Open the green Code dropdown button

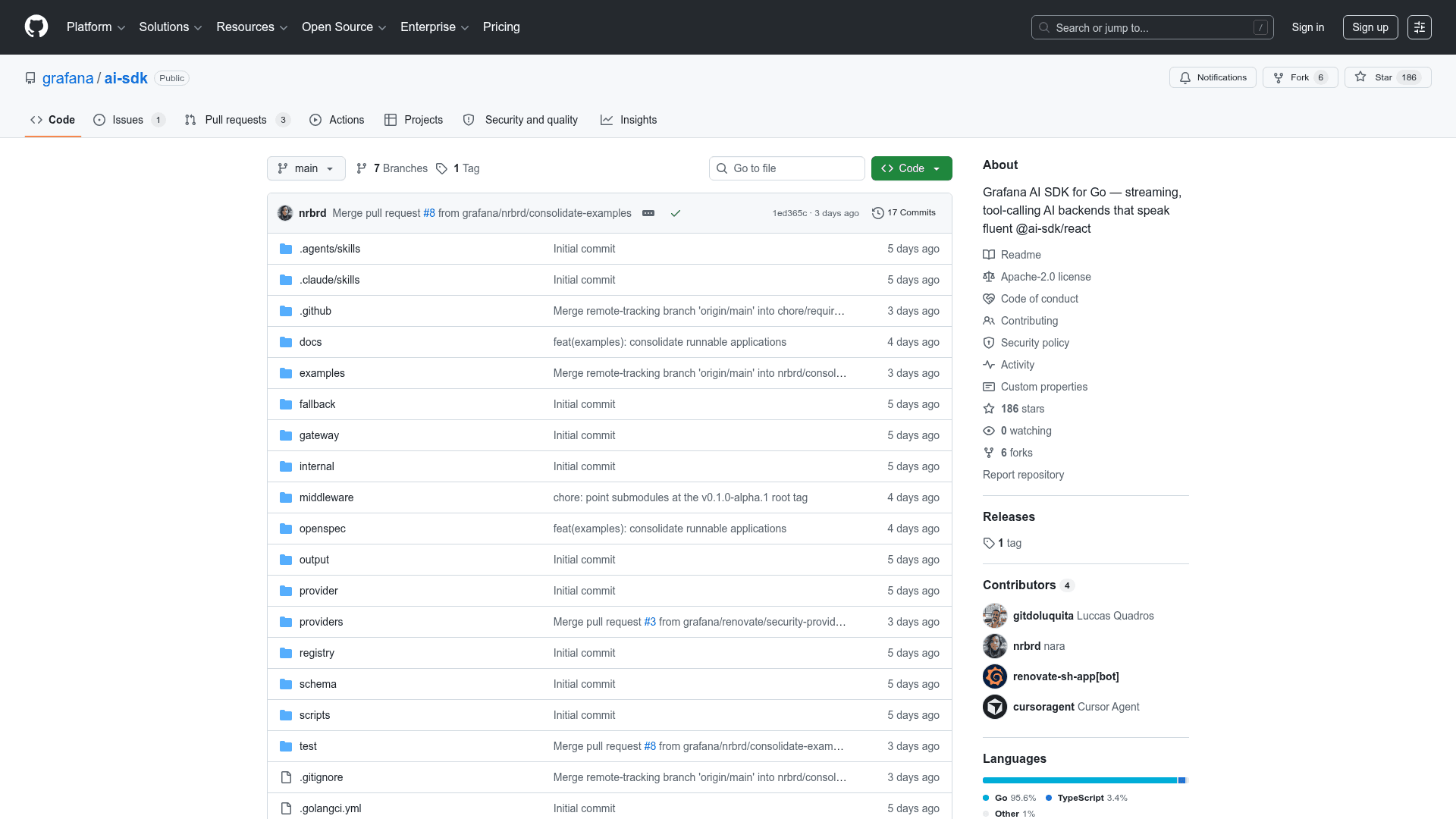coord(912,168)
